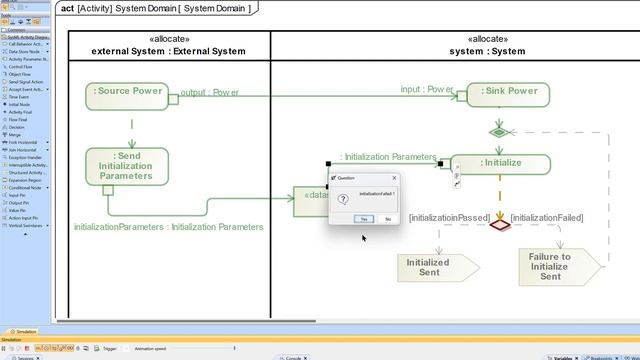Select the Accept Event Action tool
This screenshot has width=640, height=360.
pyautogui.click(x=24, y=89)
